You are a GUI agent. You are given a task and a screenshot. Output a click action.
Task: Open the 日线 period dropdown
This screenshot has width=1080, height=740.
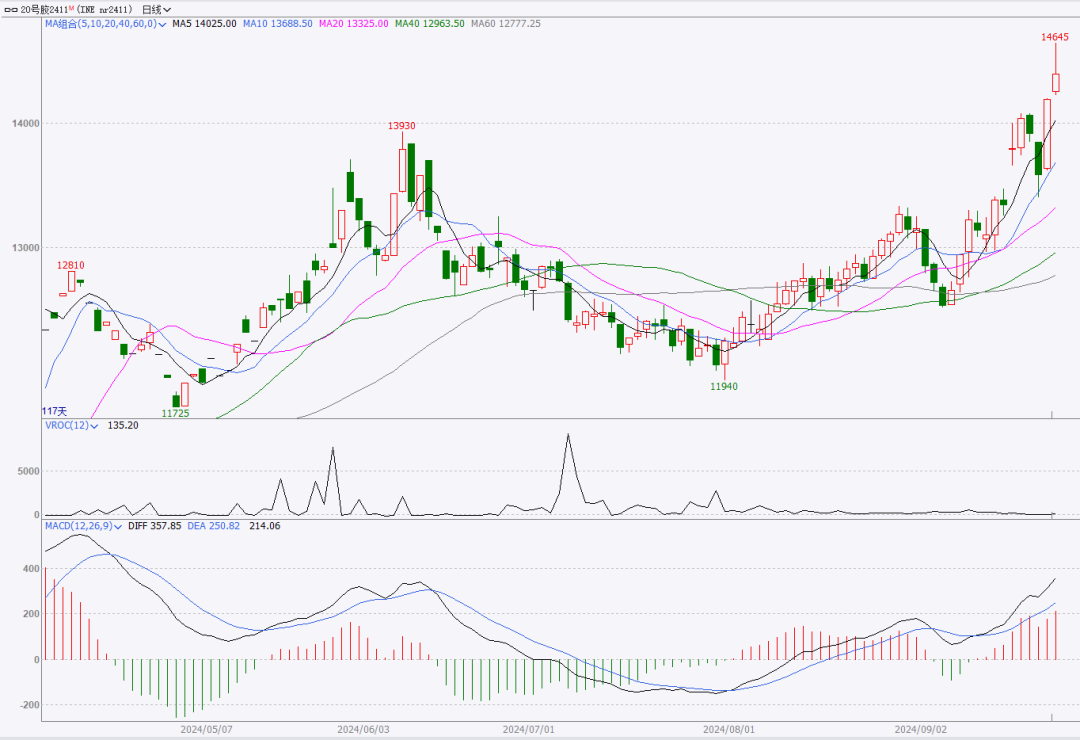coord(156,9)
